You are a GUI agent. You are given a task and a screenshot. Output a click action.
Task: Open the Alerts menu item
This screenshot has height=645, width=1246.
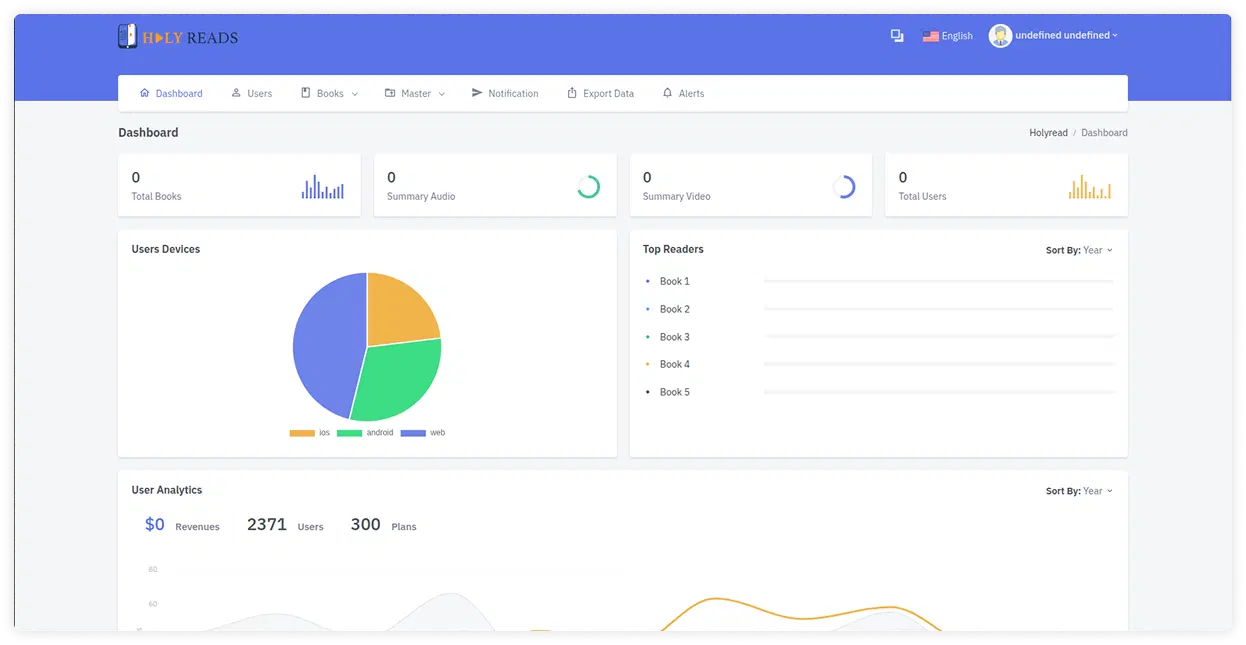coord(683,93)
